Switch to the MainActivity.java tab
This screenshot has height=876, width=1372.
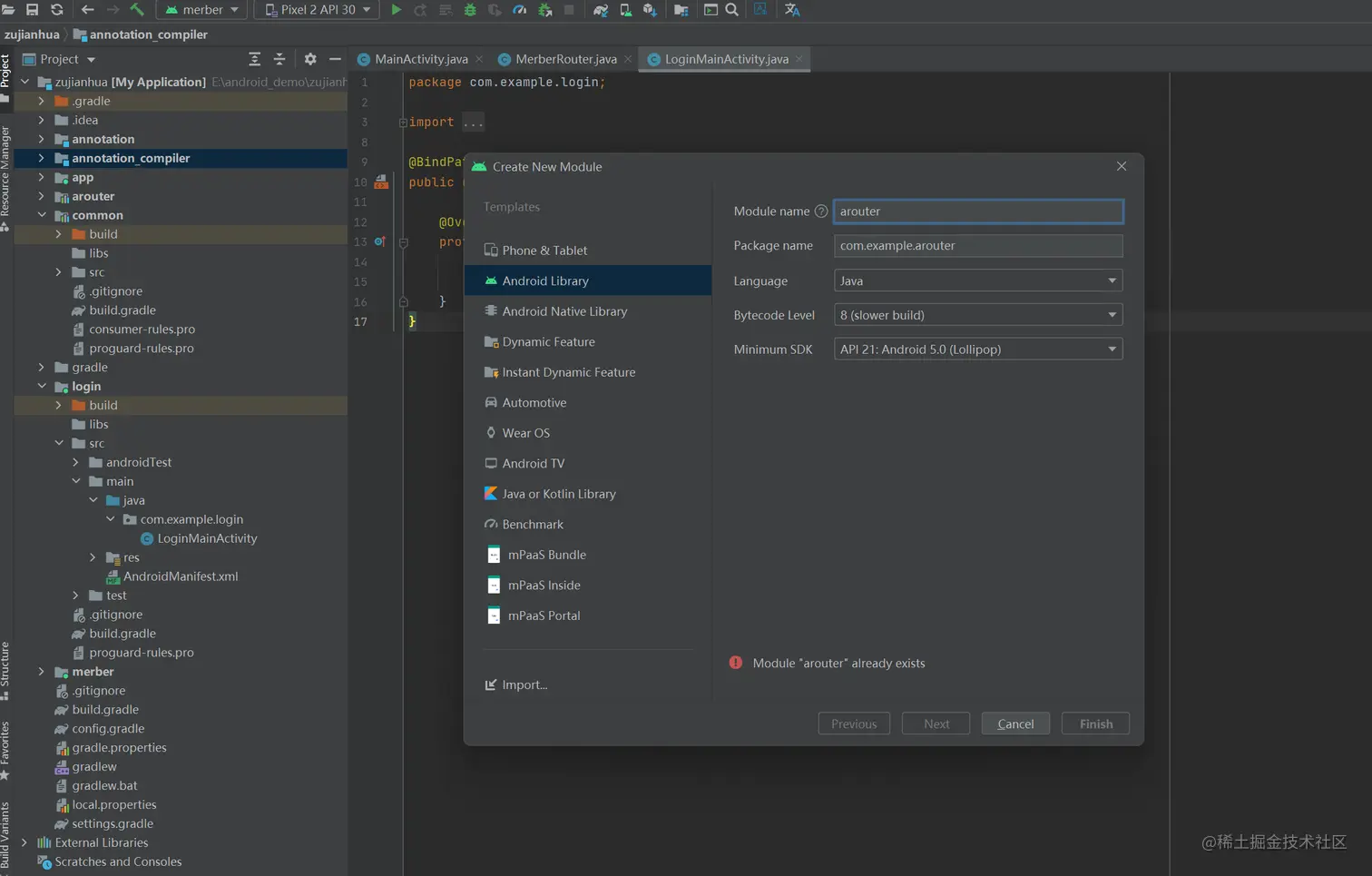tap(421, 59)
